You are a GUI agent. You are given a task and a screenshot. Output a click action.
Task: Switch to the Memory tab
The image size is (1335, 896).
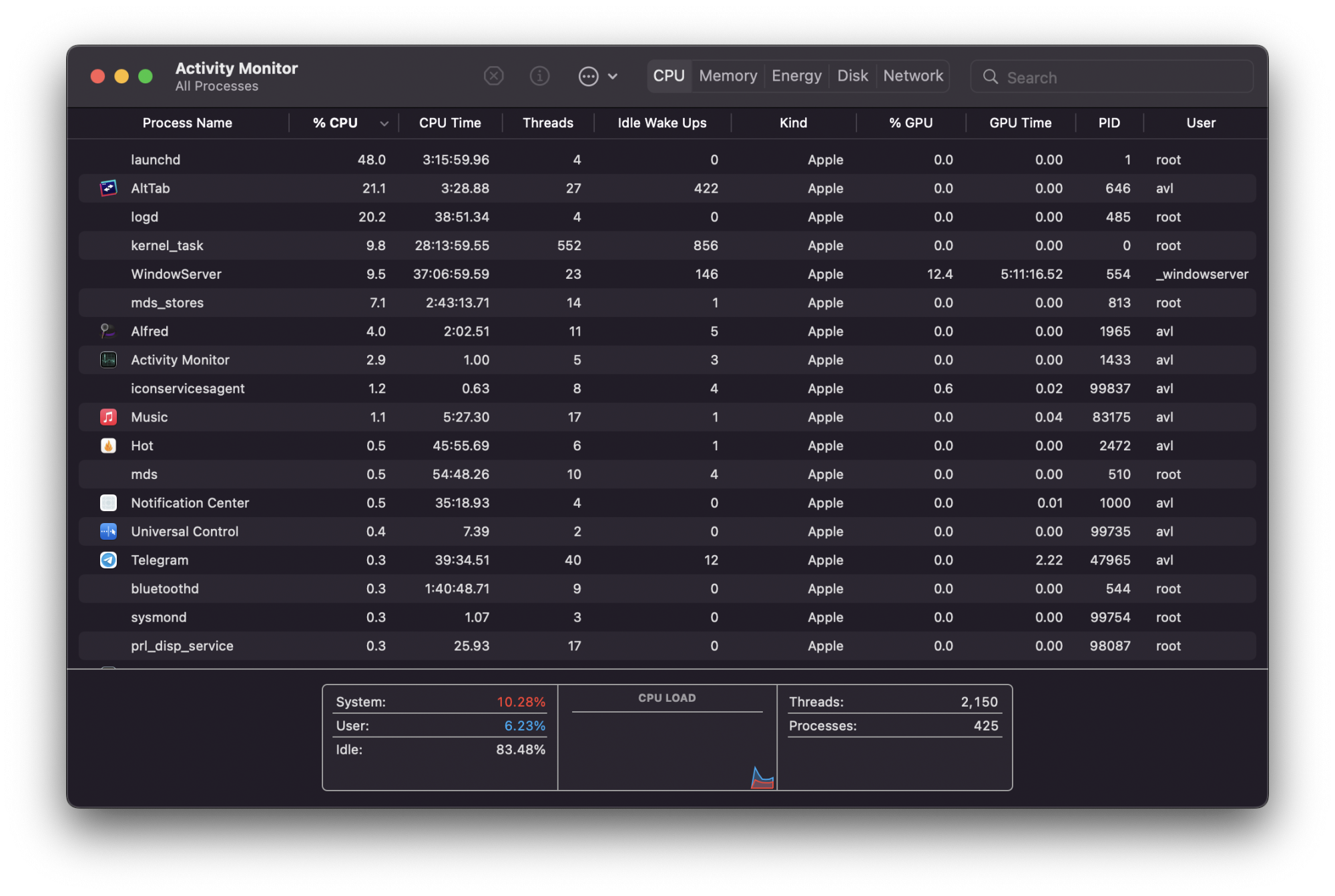coord(728,76)
